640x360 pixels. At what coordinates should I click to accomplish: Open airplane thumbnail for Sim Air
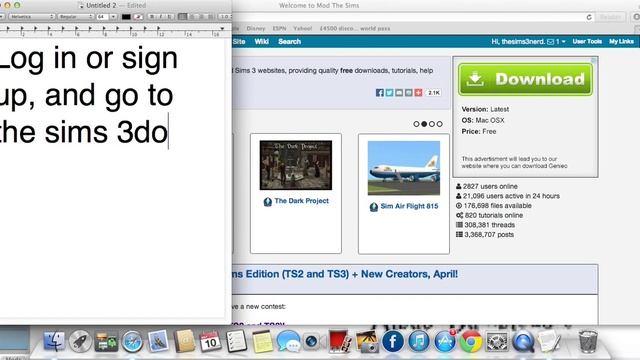click(404, 168)
